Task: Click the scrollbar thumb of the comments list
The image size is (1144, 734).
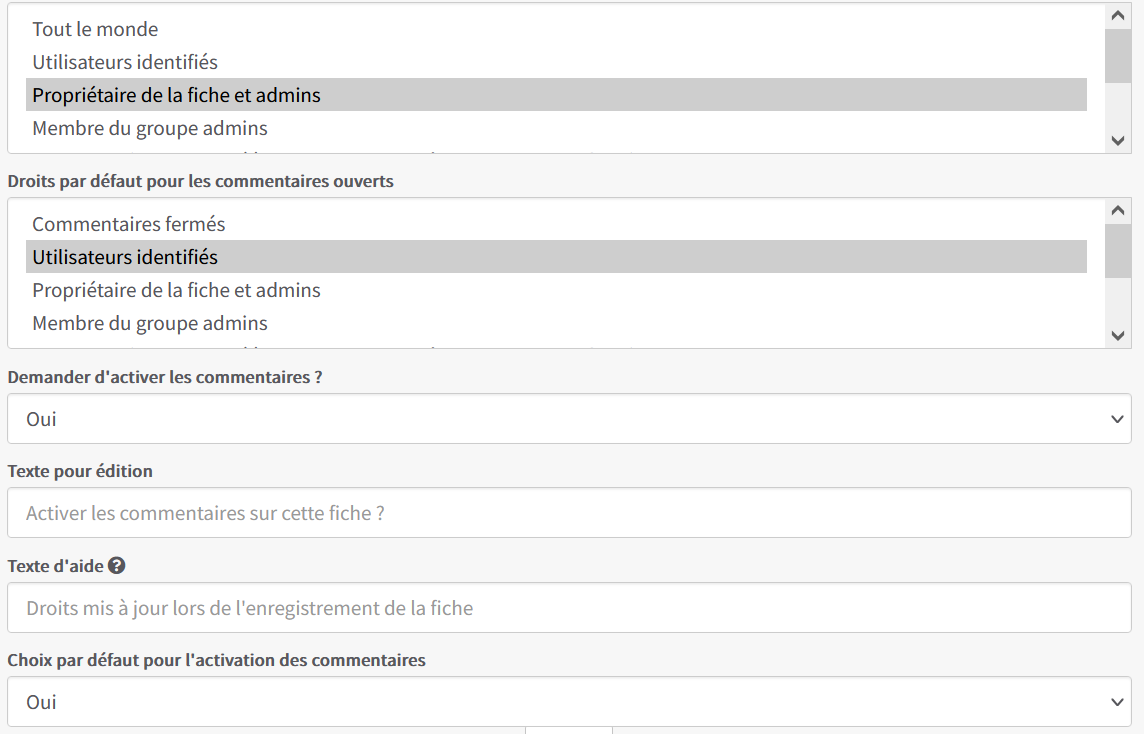Action: 1117,251
